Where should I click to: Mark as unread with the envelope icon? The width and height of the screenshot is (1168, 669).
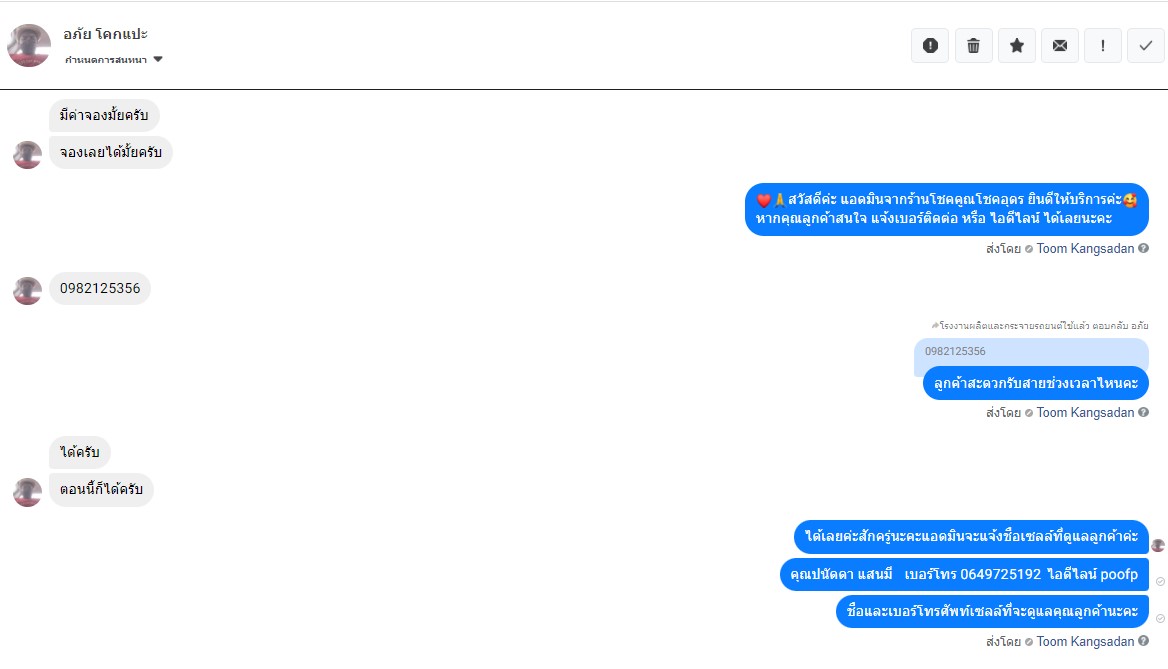(x=1059, y=45)
